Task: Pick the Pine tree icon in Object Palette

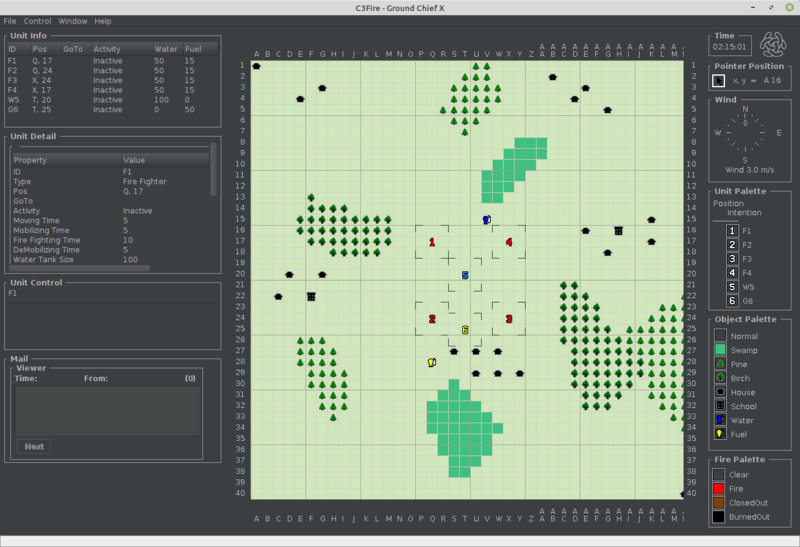Action: click(x=720, y=364)
